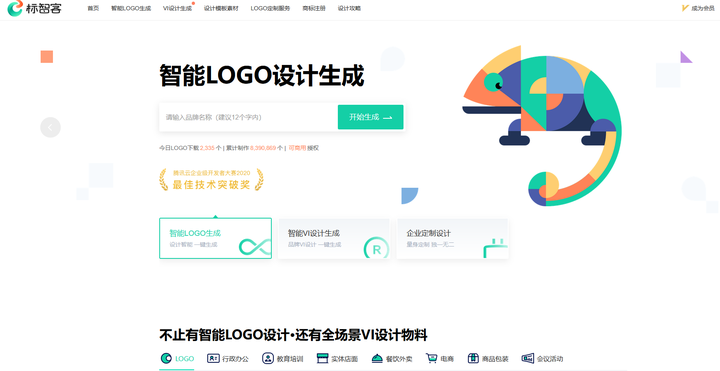Image resolution: width=720 pixels, height=371 pixels.
Task: Select the 会议活动 category icon
Action: [528, 359]
